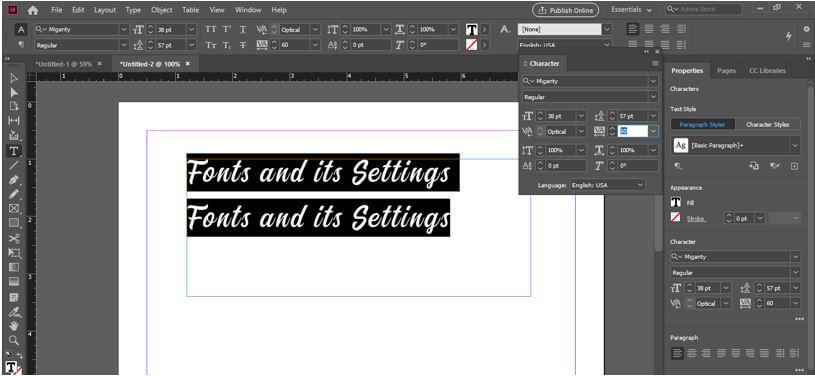Open the Type menu
This screenshot has height=376, width=815.
133,10
